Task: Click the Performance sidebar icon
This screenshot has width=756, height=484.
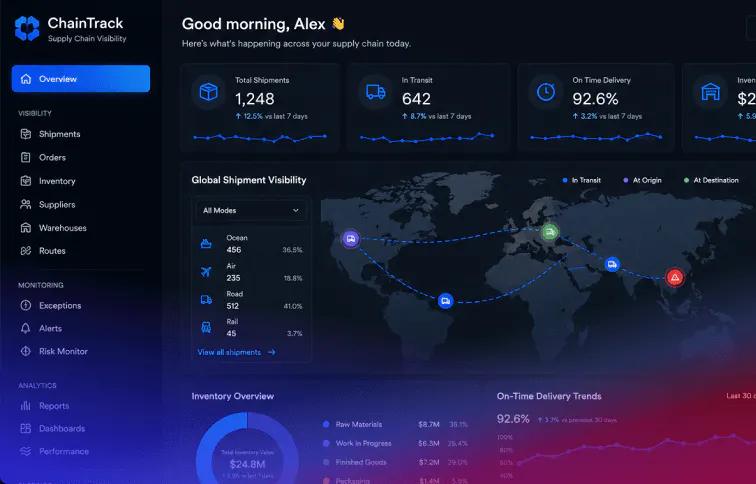Action: pos(26,451)
